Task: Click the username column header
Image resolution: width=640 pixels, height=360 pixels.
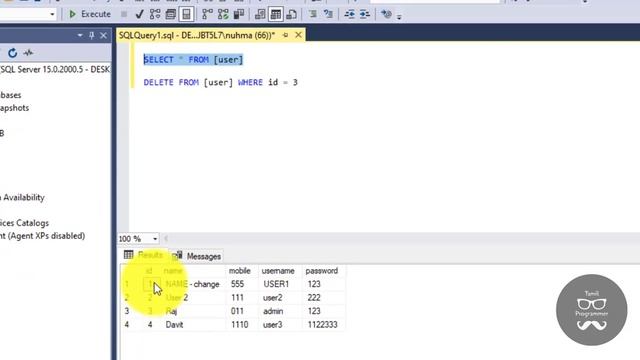Action: [x=278, y=271]
